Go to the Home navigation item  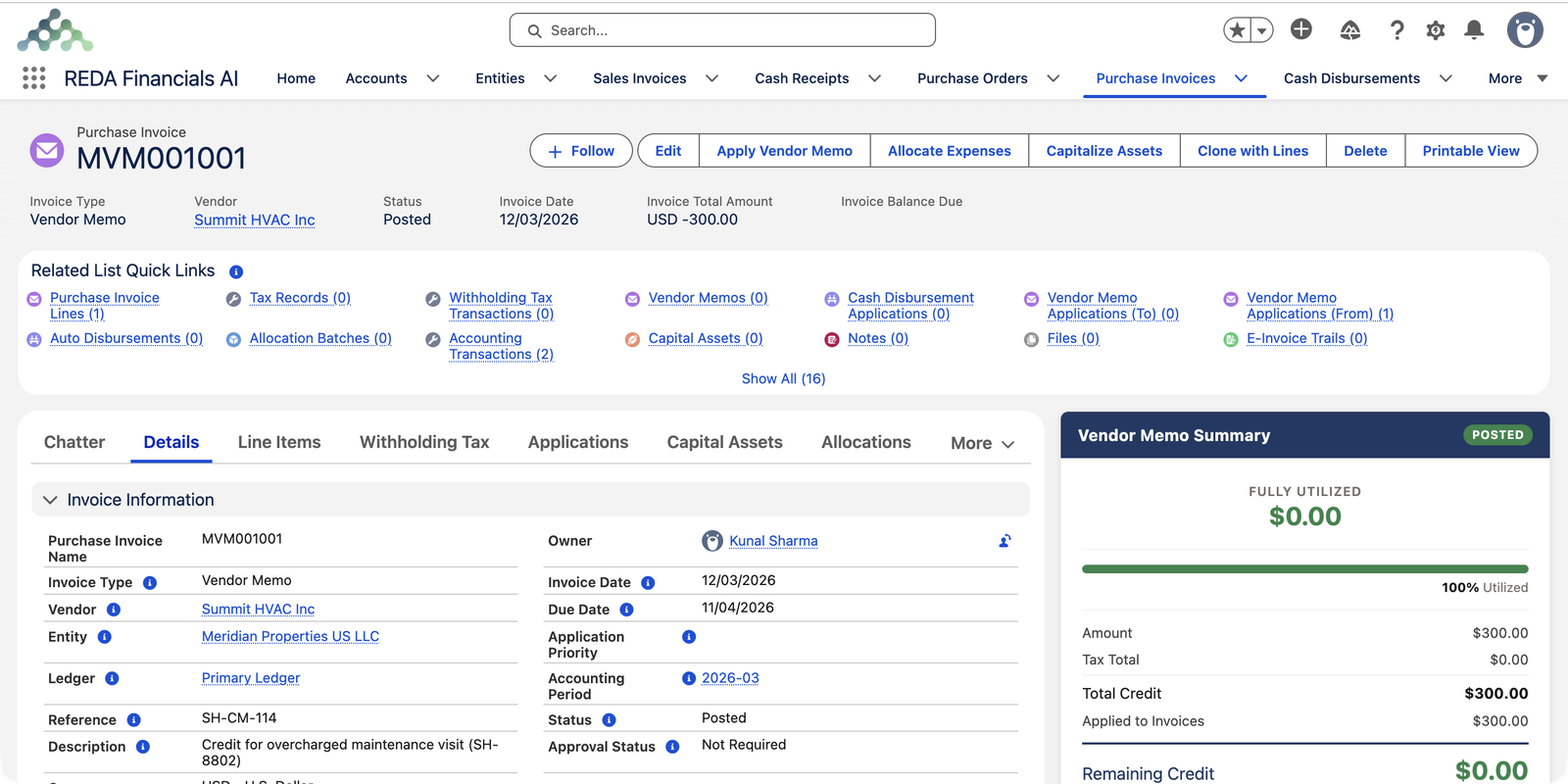click(296, 78)
